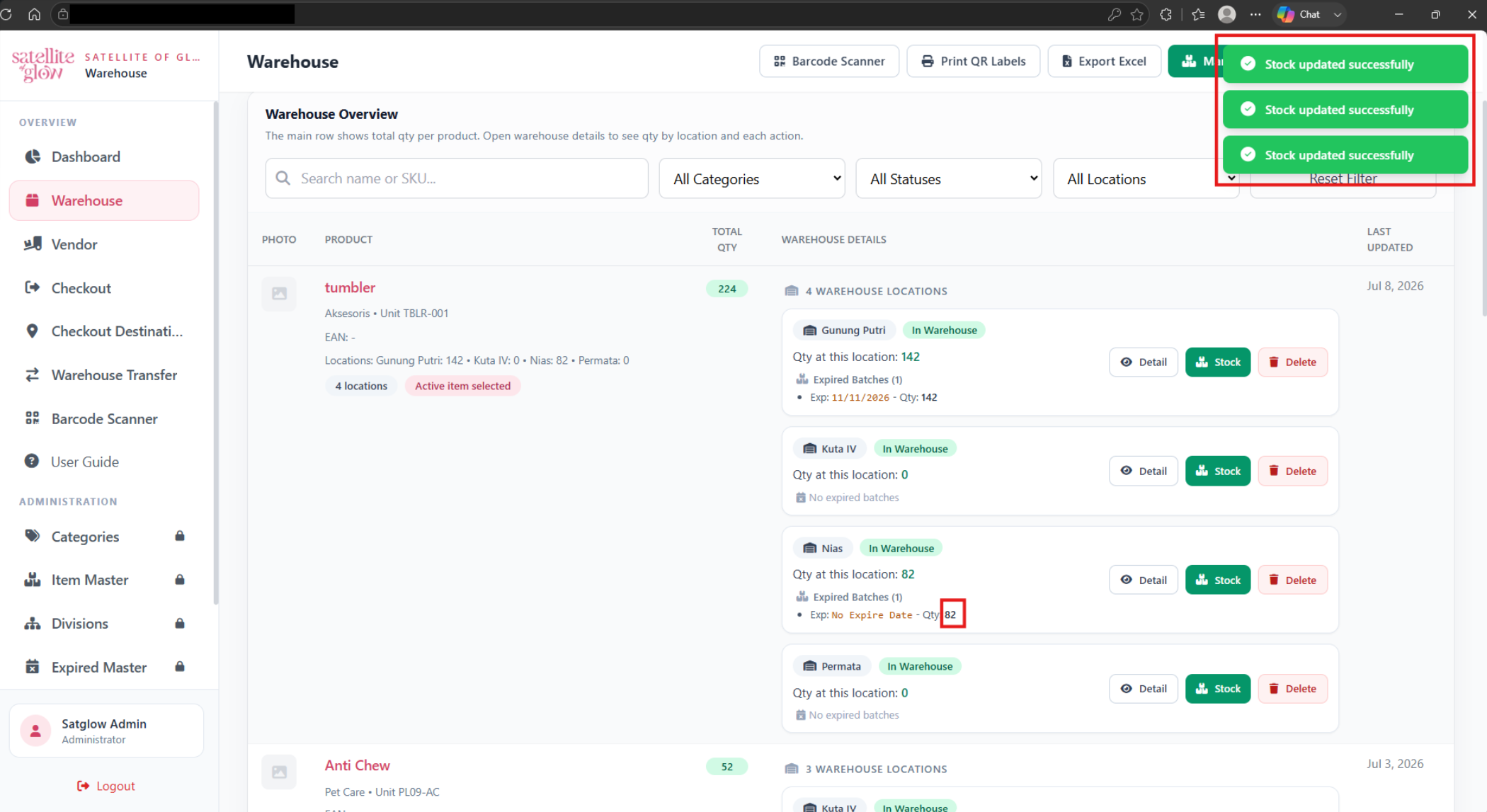Open the Anti Chew product link
This screenshot has height=812, width=1487.
pos(357,765)
